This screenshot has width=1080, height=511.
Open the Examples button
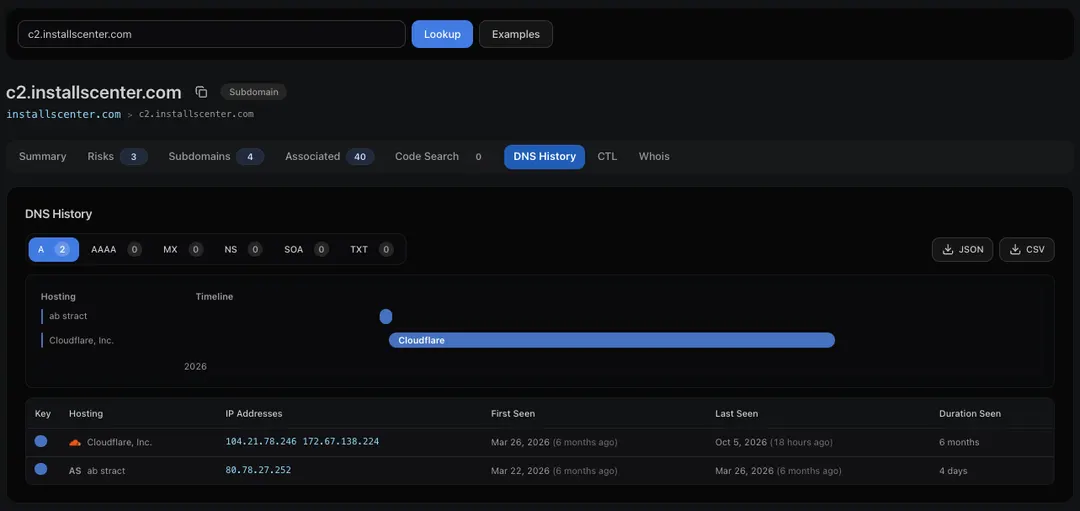pyautogui.click(x=516, y=34)
